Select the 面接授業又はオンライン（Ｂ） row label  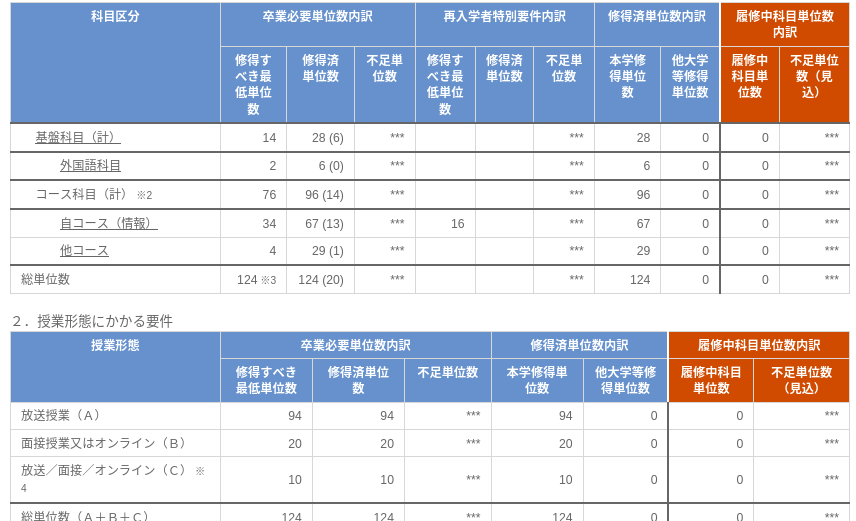tap(106, 443)
